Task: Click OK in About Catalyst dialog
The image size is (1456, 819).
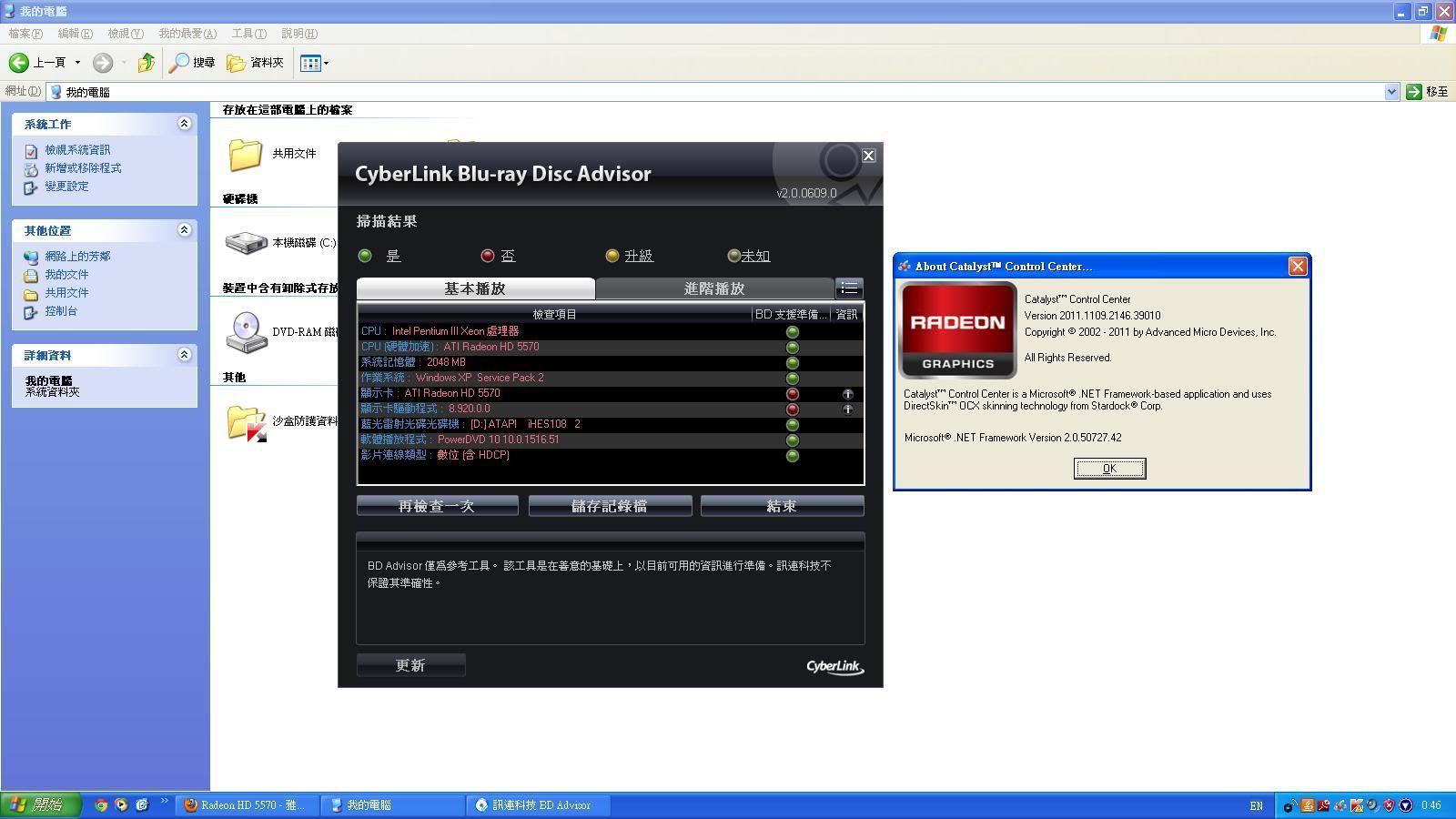Action: [x=1109, y=469]
